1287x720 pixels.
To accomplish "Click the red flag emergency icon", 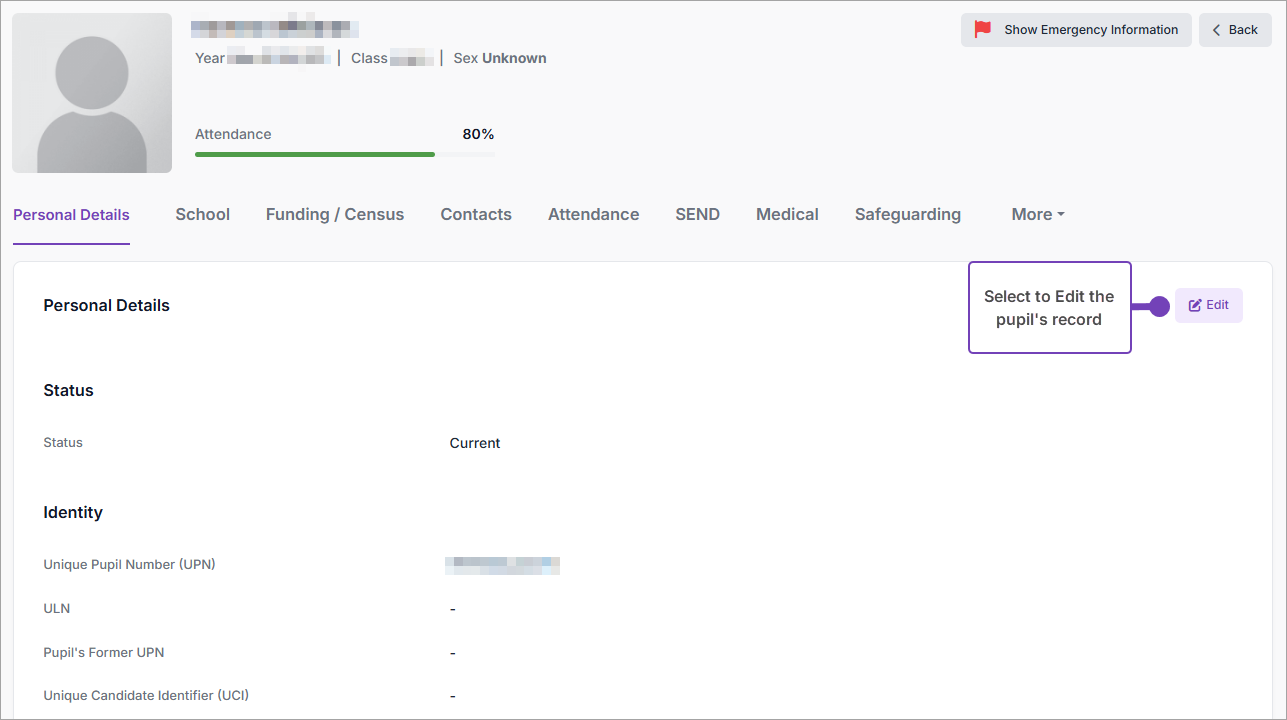I will coord(983,30).
